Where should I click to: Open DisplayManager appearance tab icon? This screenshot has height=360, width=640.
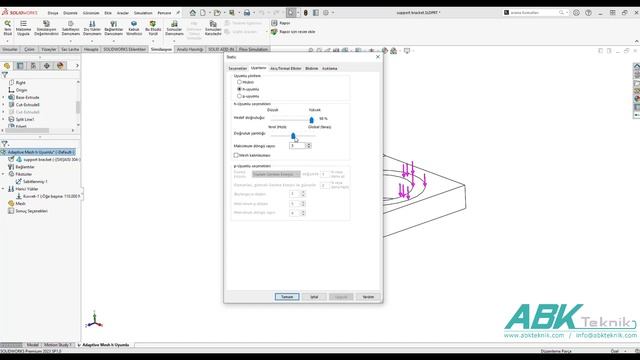[x=60, y=66]
